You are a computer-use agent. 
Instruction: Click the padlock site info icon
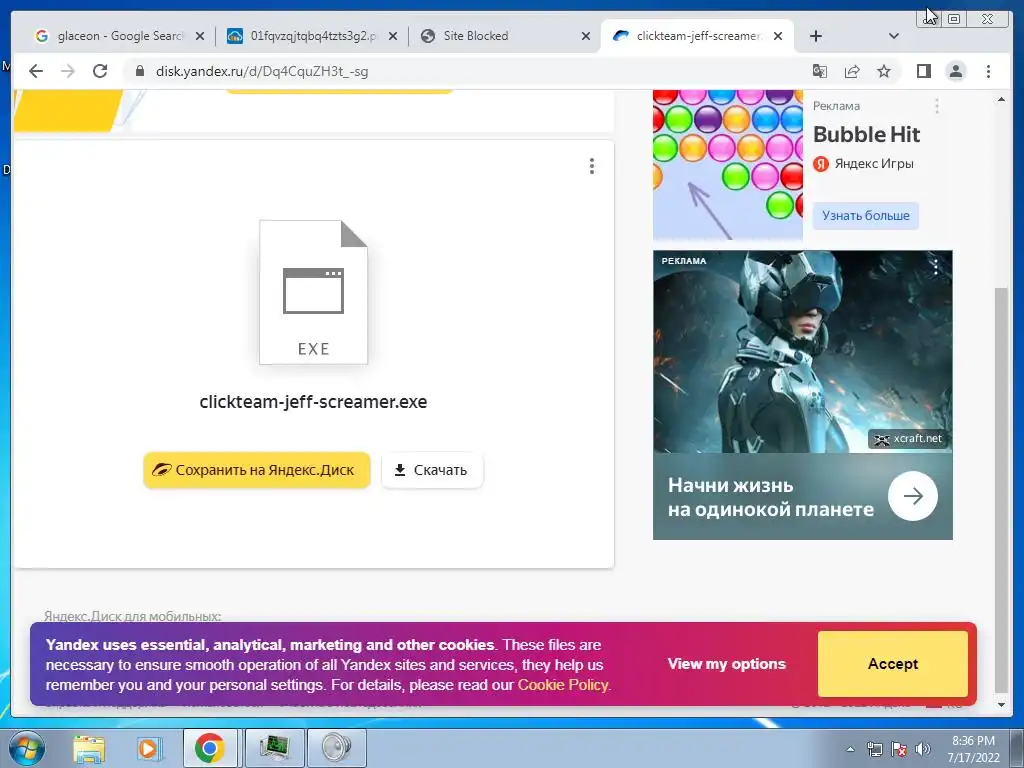pyautogui.click(x=139, y=71)
